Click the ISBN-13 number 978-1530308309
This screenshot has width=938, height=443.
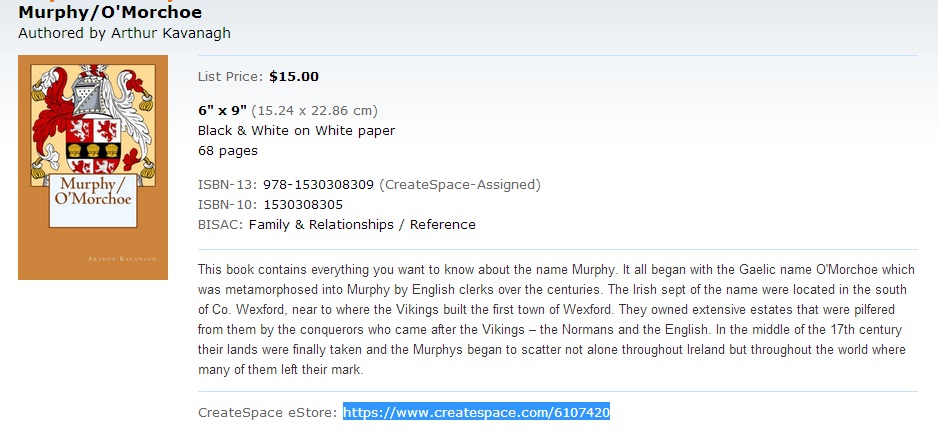pos(318,184)
